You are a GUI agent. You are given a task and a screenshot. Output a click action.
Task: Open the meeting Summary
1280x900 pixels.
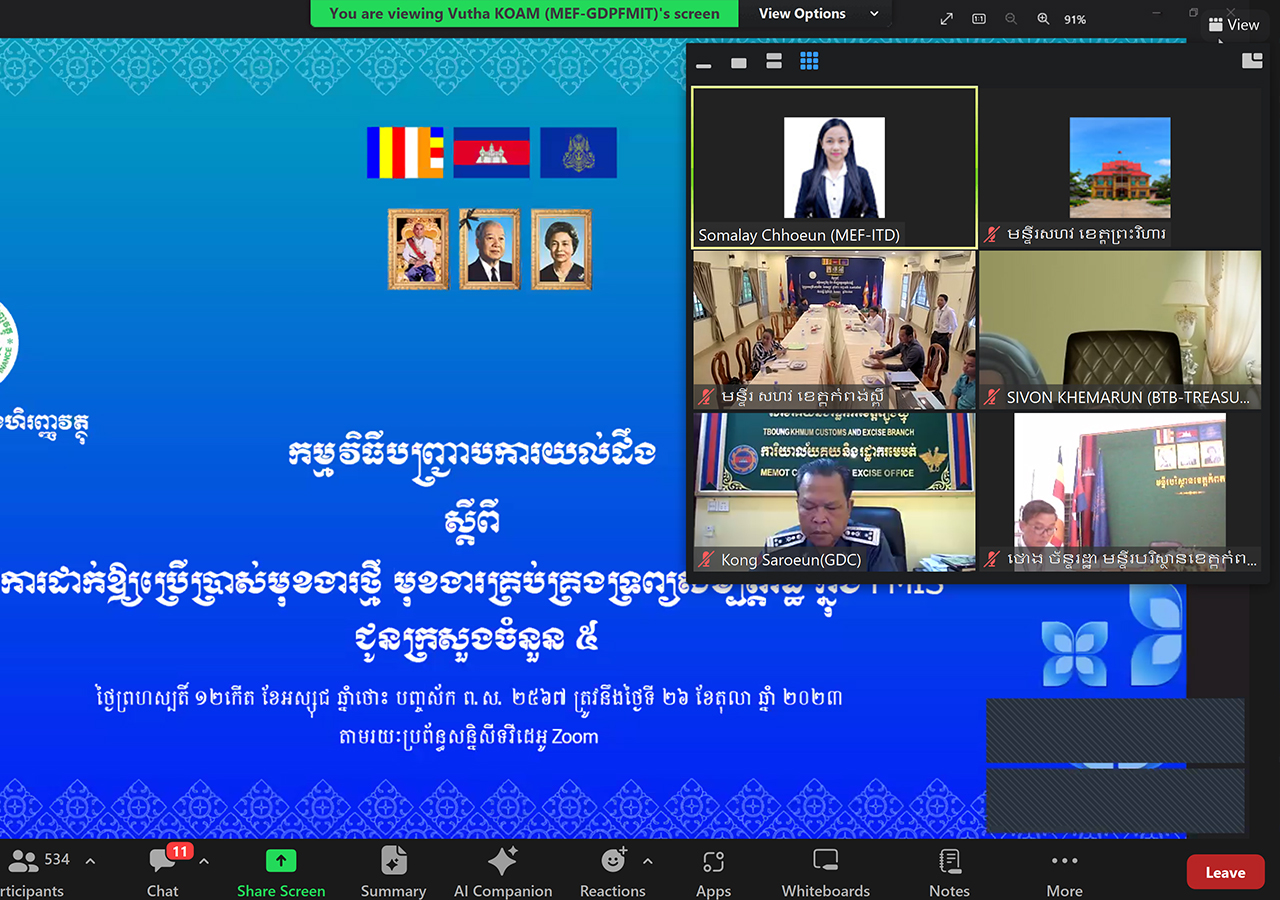tap(393, 872)
